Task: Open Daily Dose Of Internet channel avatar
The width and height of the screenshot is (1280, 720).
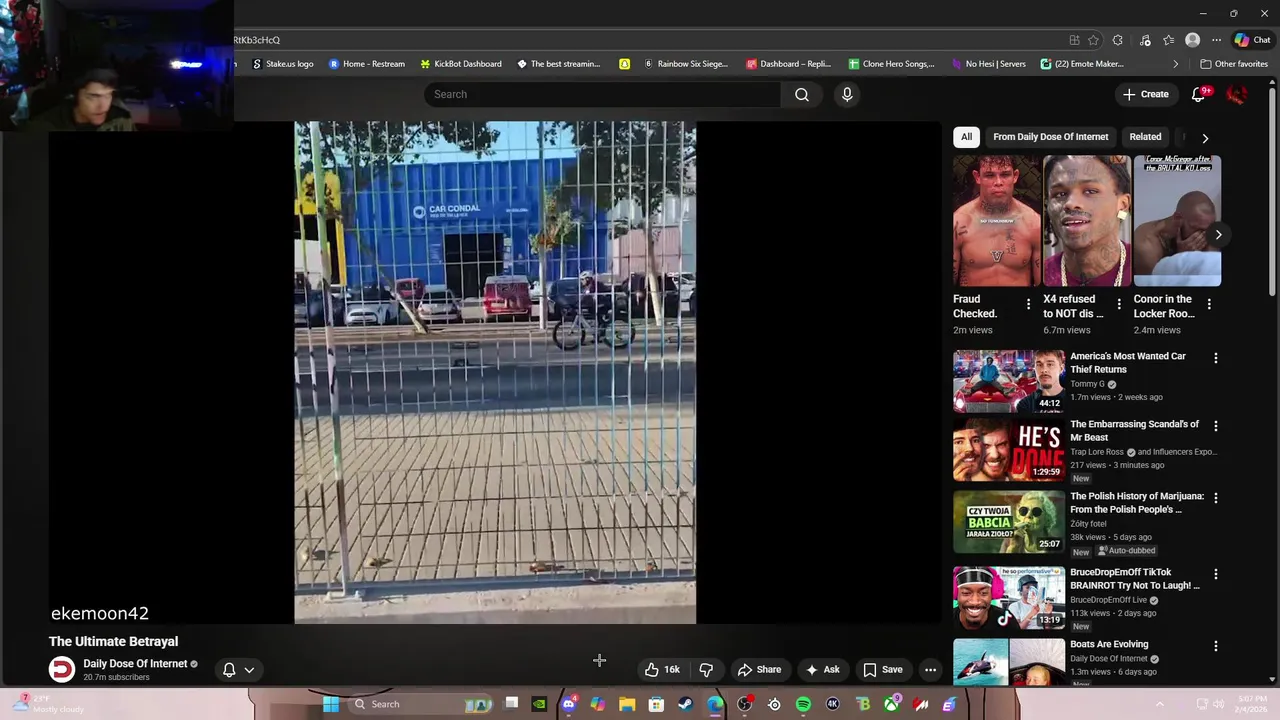Action: pos(62,669)
